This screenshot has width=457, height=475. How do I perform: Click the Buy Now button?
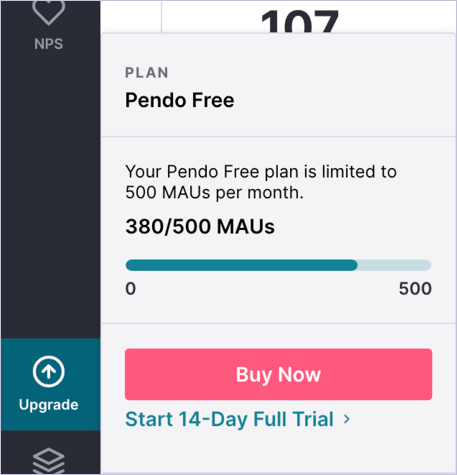click(x=278, y=374)
